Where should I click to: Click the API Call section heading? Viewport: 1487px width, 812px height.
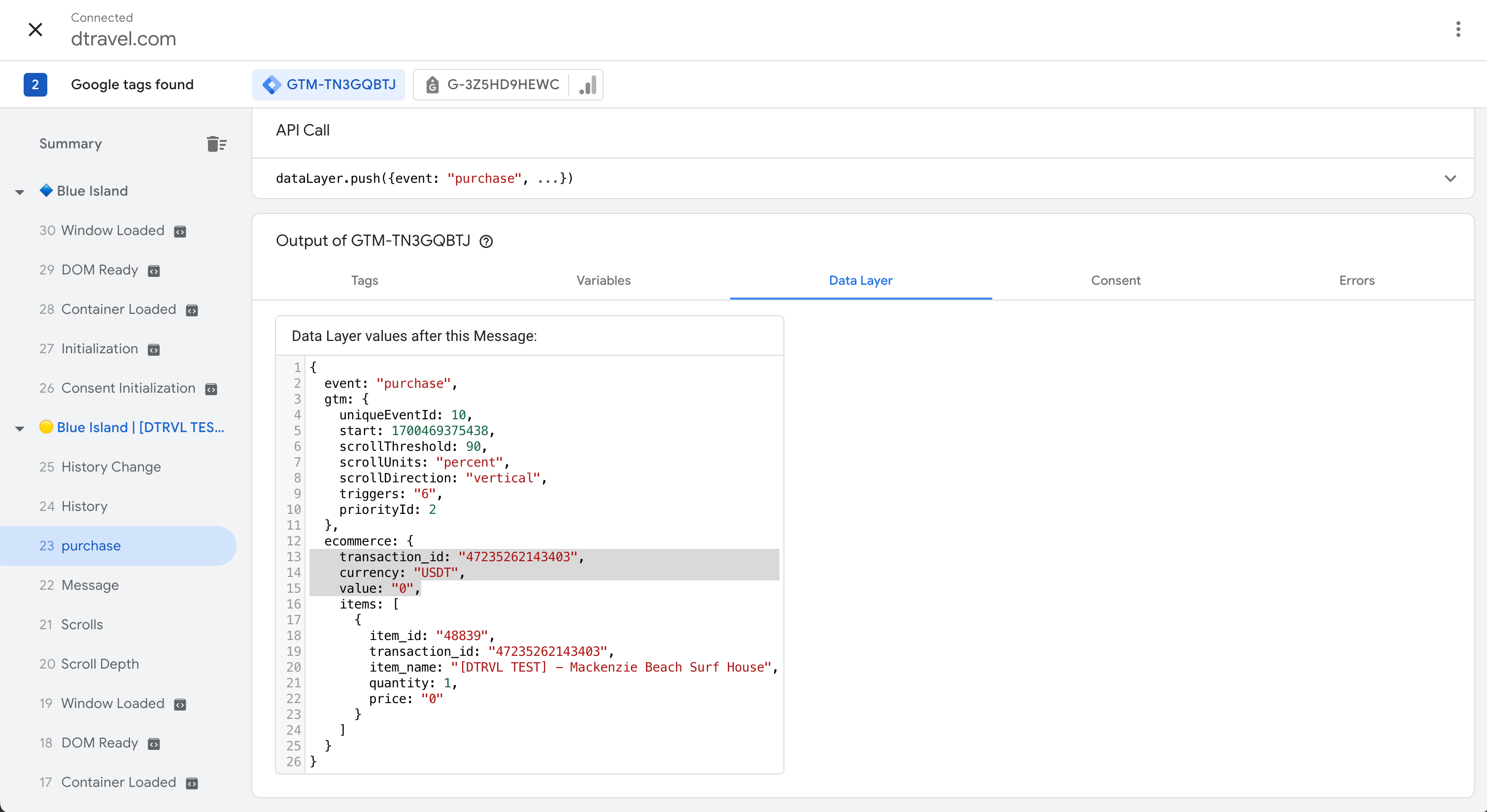pyautogui.click(x=303, y=131)
